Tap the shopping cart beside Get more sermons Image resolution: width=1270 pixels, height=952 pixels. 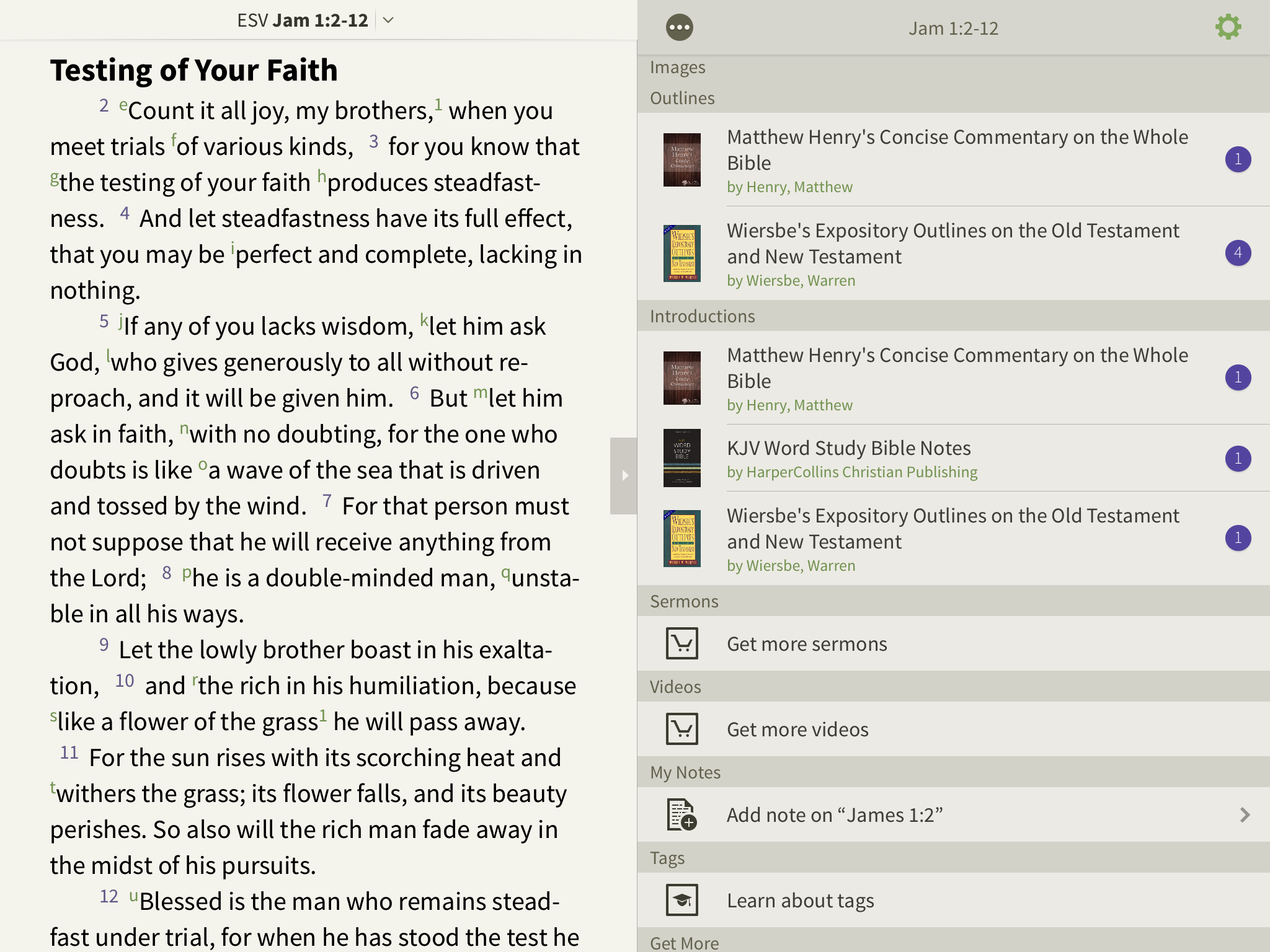pos(682,643)
